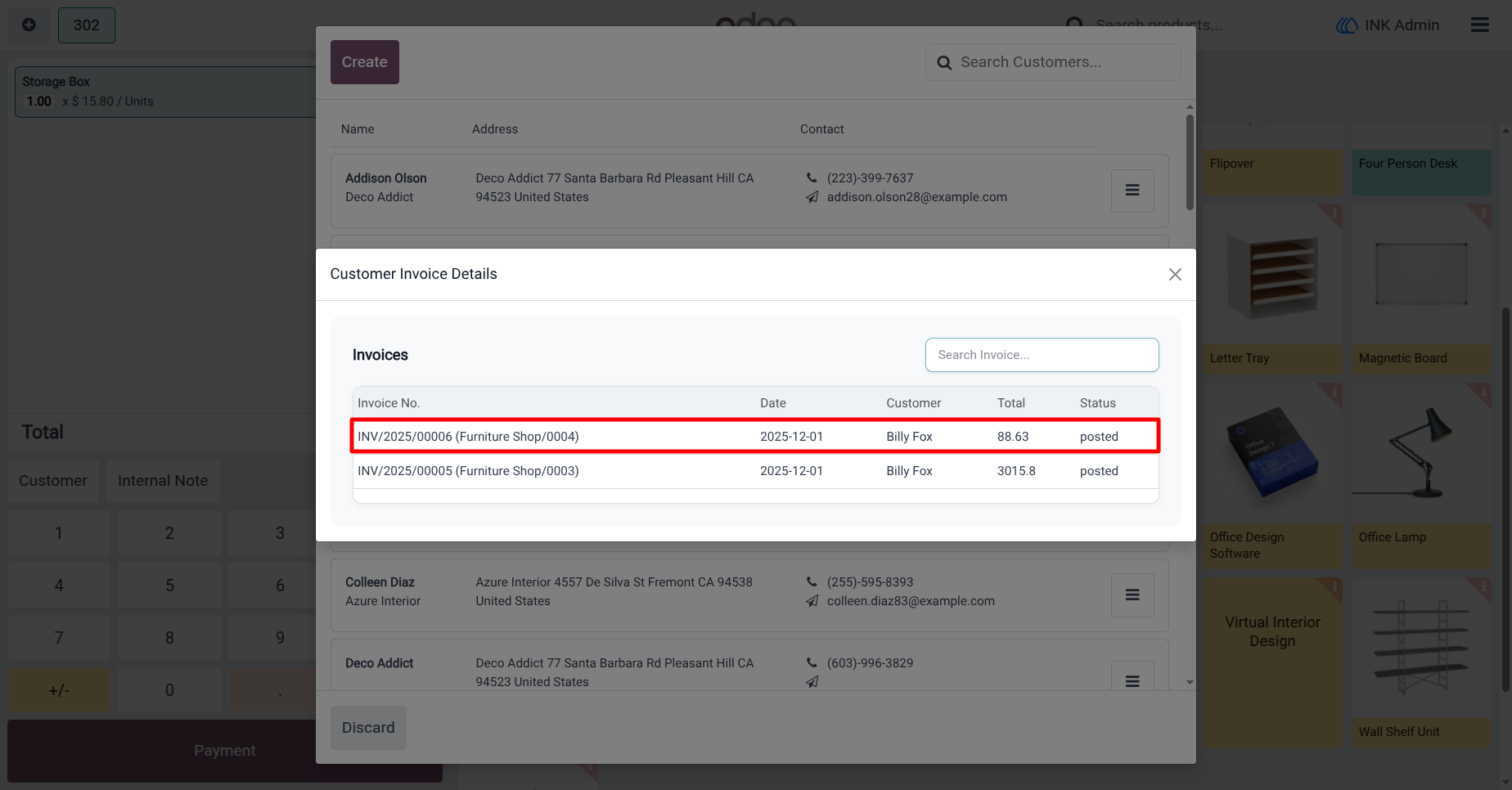Close the Customer Invoice Details dialog

(x=1175, y=275)
